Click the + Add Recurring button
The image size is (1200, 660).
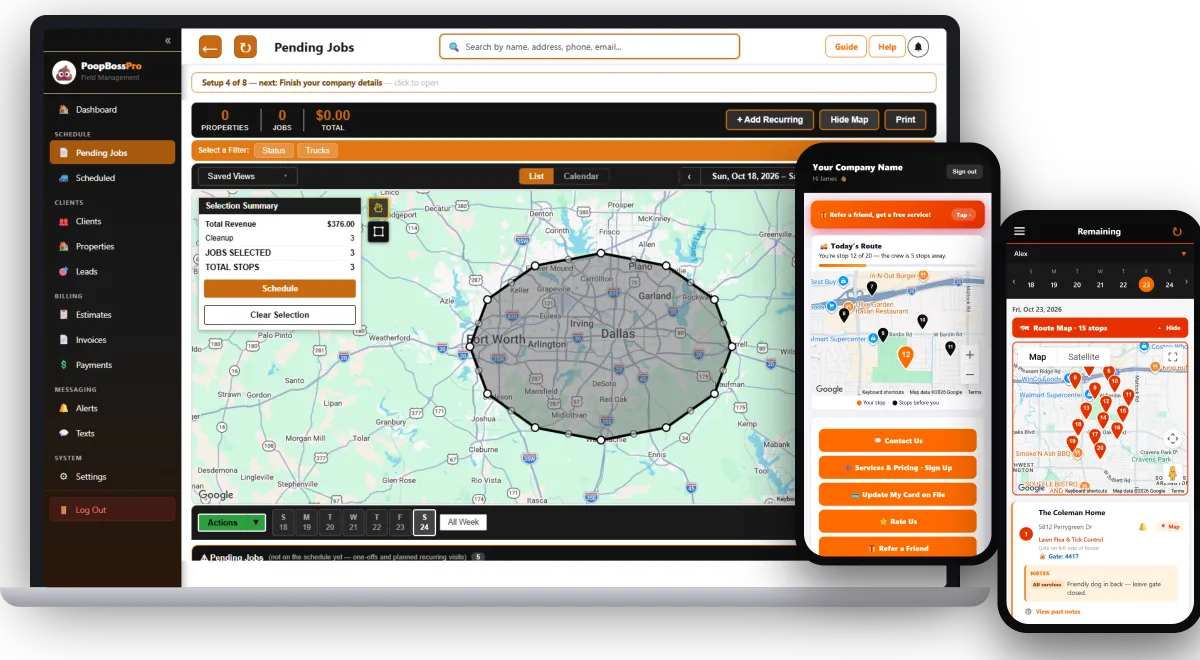pyautogui.click(x=770, y=120)
